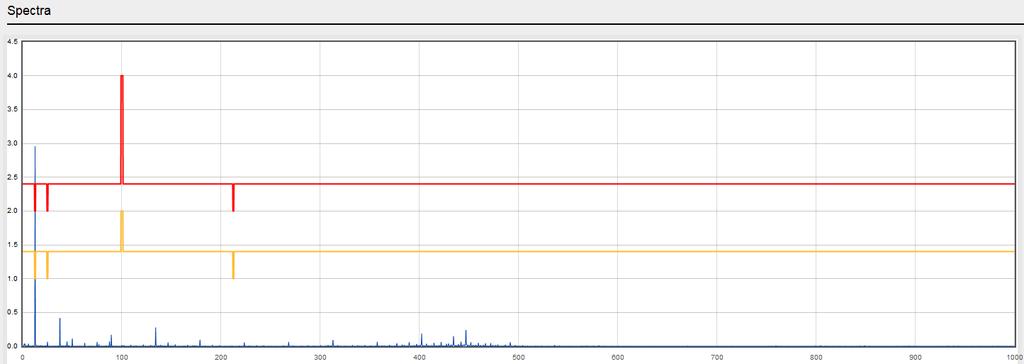Viewport: 1024px width, 364px height.
Task: Click the y-axis label 2.0
Action: [x=12, y=210]
